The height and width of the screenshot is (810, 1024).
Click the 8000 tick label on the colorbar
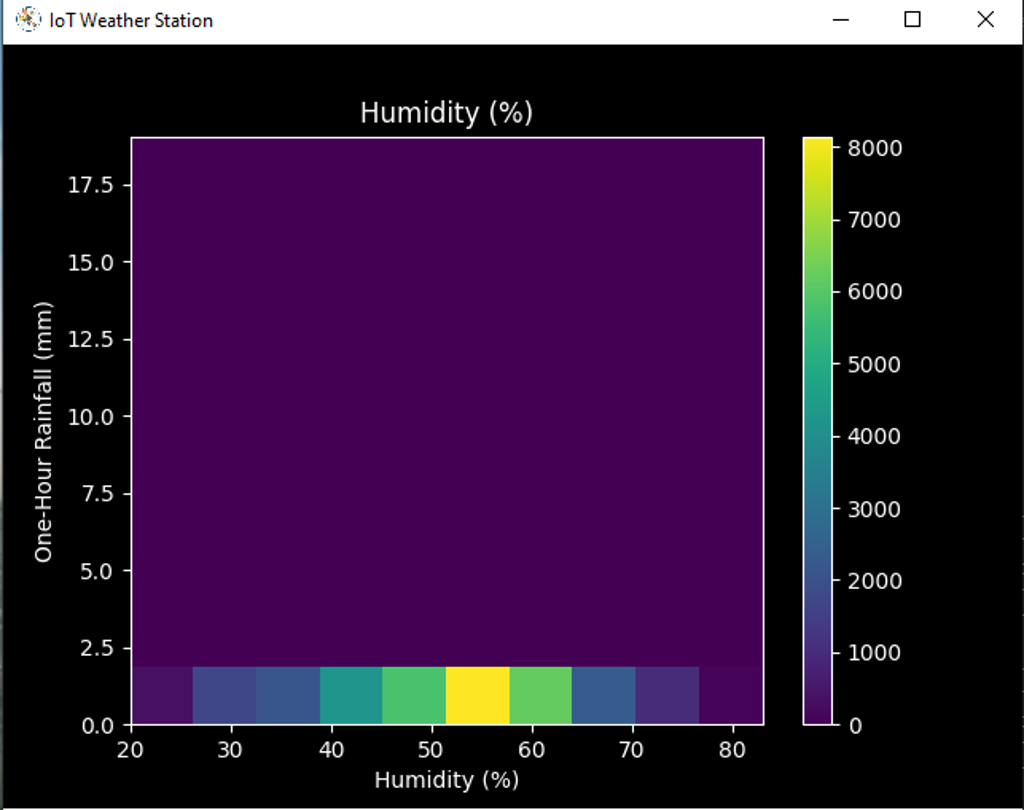click(x=875, y=148)
